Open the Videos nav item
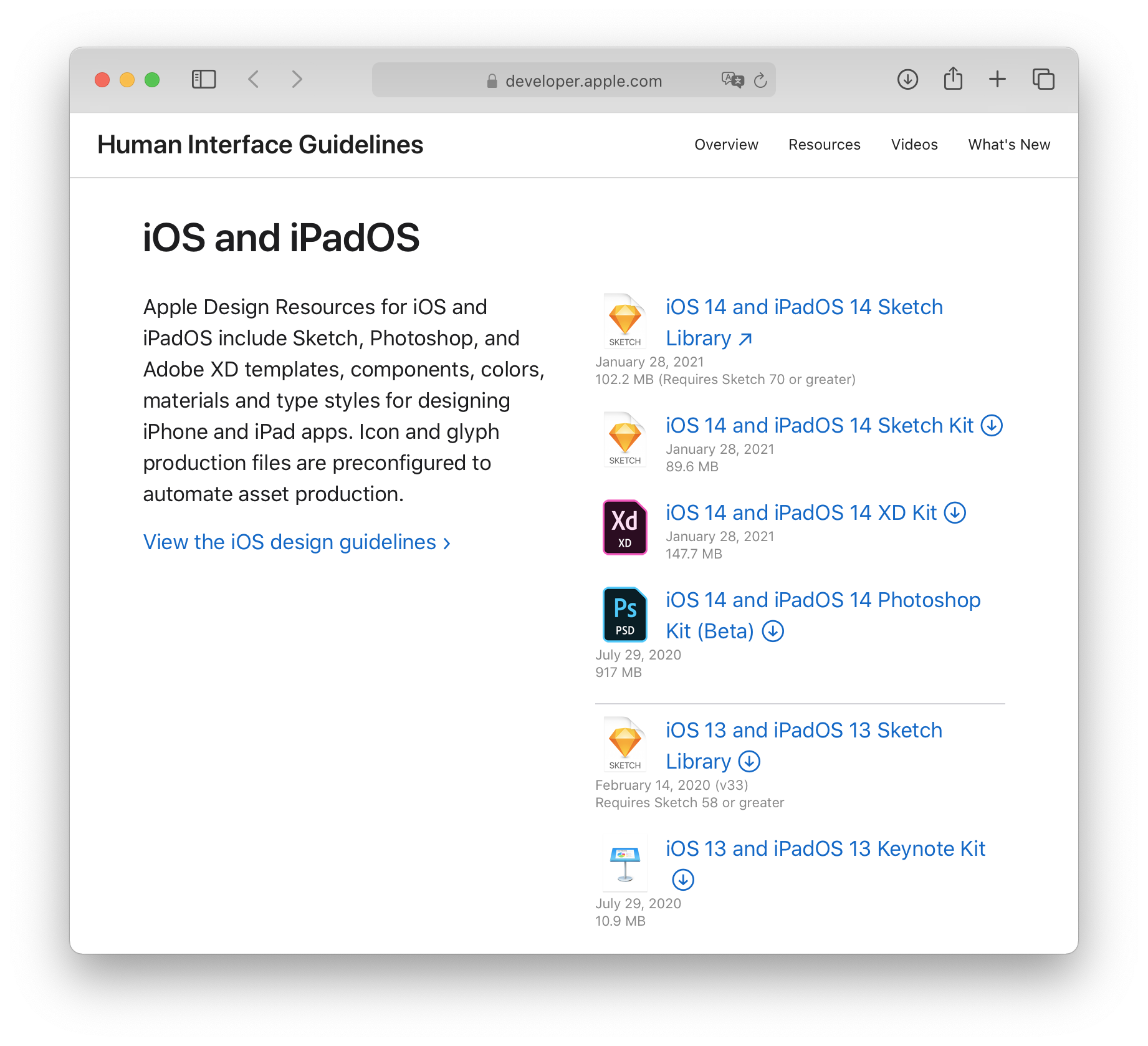This screenshot has width=1148, height=1046. (x=914, y=145)
